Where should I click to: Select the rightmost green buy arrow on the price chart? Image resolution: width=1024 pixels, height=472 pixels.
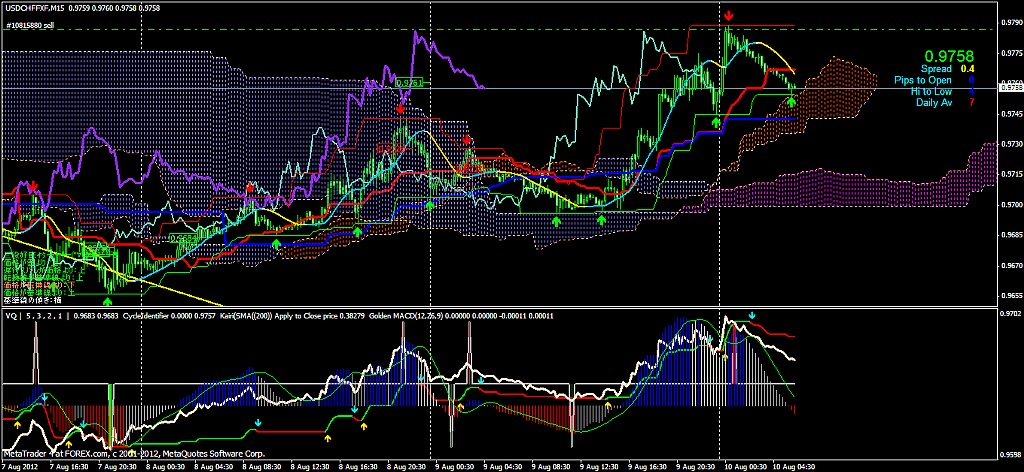(x=791, y=102)
